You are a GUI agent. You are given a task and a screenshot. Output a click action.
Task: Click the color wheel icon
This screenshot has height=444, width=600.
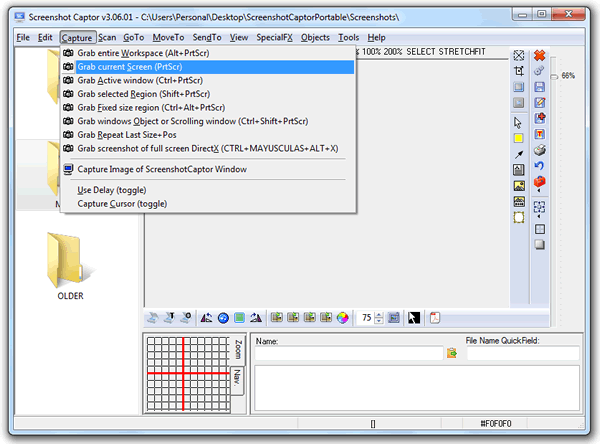[x=342, y=318]
